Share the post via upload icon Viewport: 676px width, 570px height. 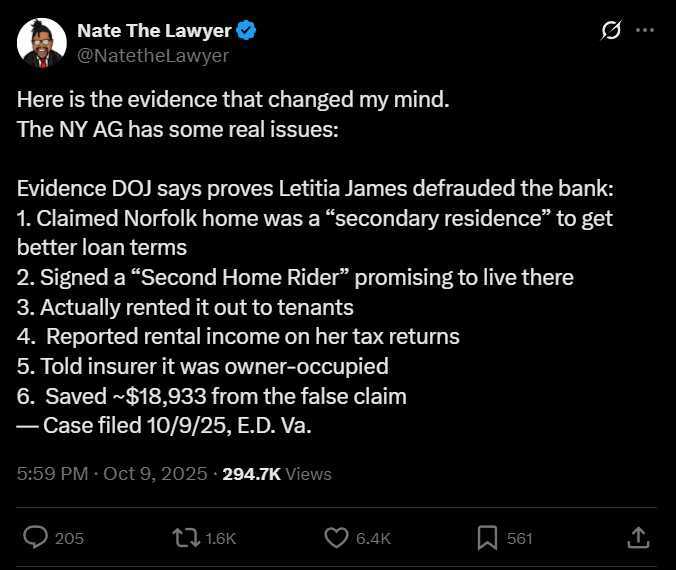tap(638, 538)
